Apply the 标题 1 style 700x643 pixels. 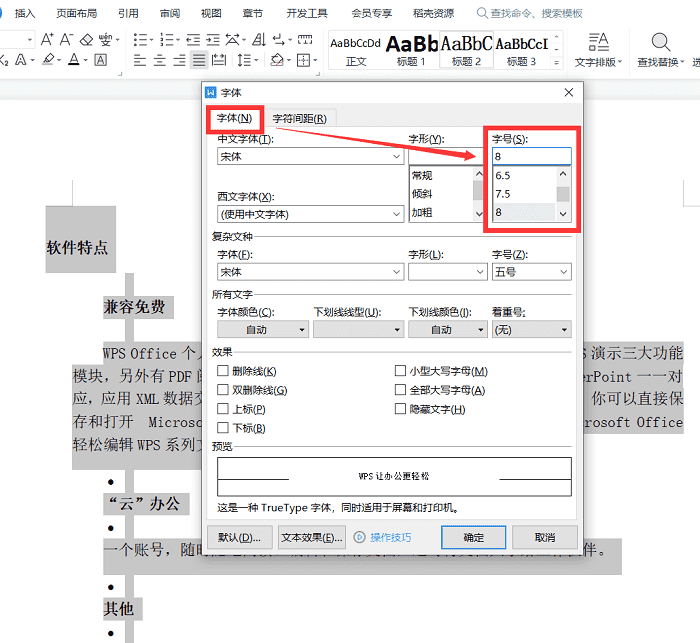pos(412,50)
